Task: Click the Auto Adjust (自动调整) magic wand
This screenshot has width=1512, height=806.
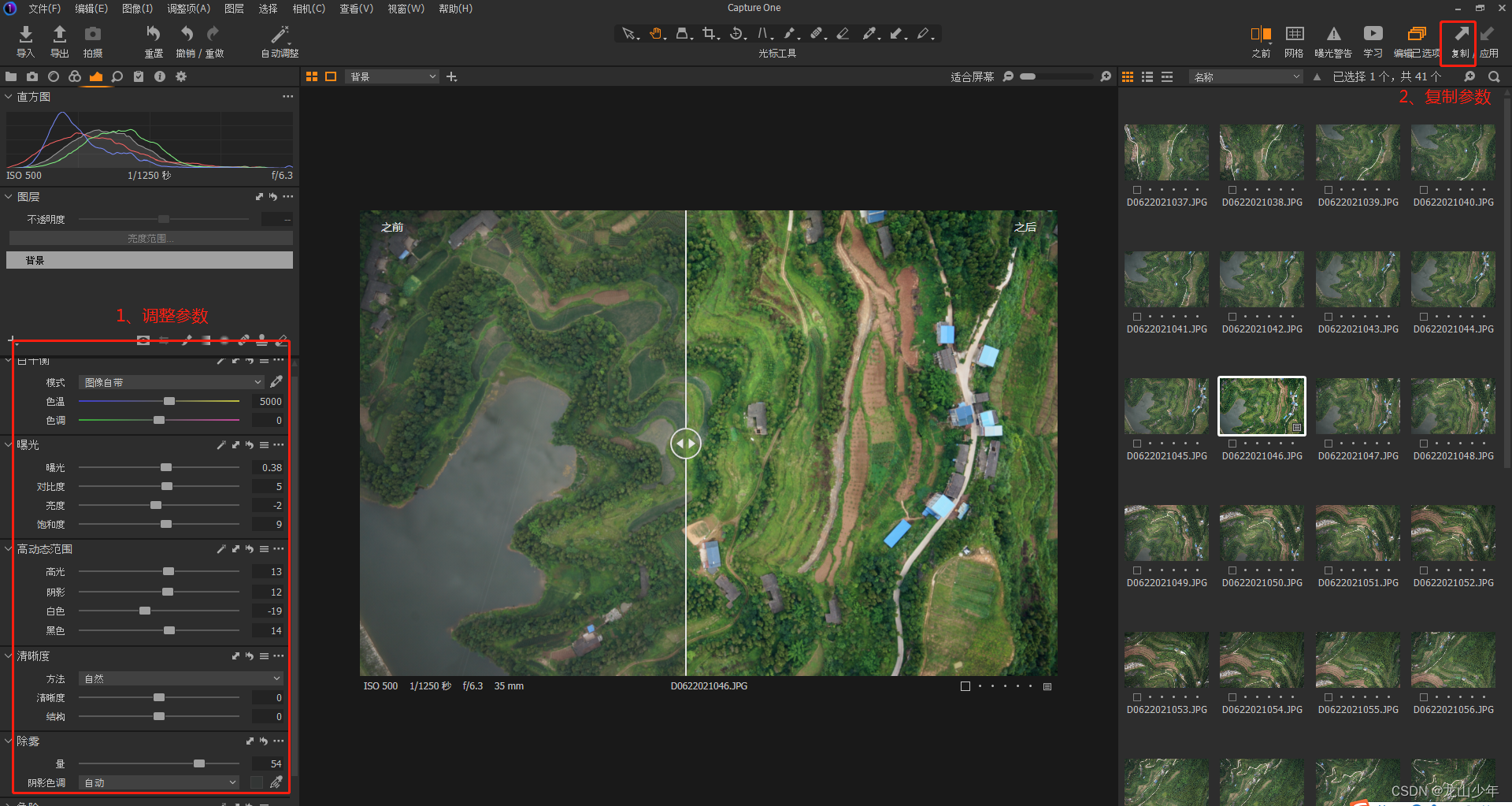Action: coord(280,34)
